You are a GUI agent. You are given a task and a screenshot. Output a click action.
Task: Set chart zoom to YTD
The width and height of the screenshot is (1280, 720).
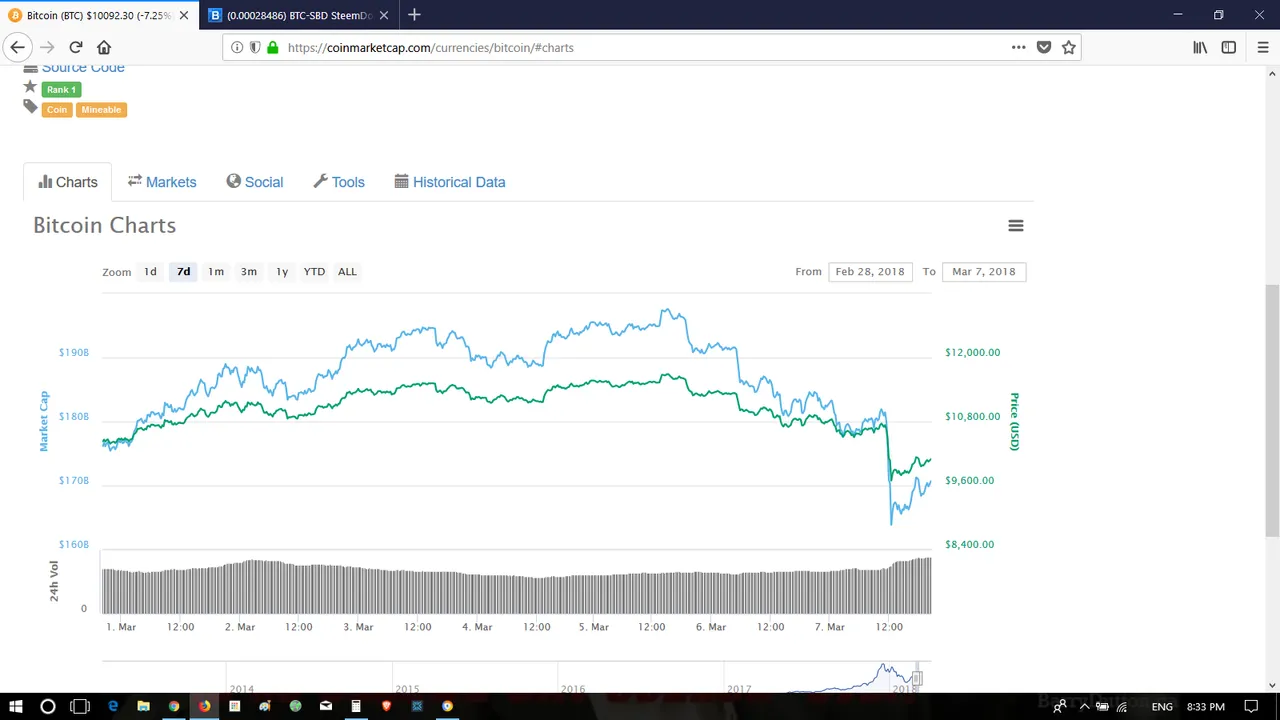tap(314, 271)
